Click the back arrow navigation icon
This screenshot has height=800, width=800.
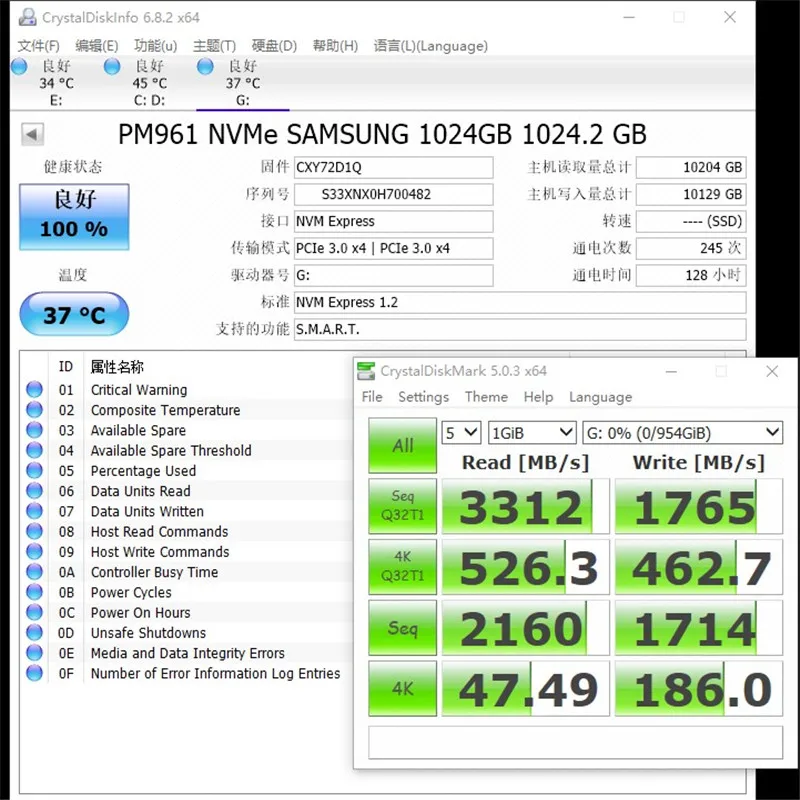tap(31, 133)
